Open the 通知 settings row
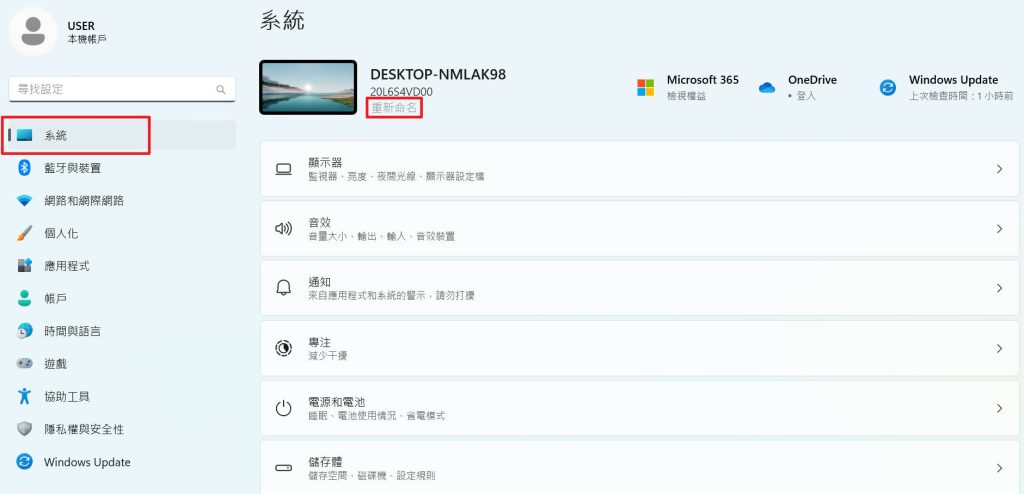This screenshot has width=1024, height=494. [x=639, y=288]
